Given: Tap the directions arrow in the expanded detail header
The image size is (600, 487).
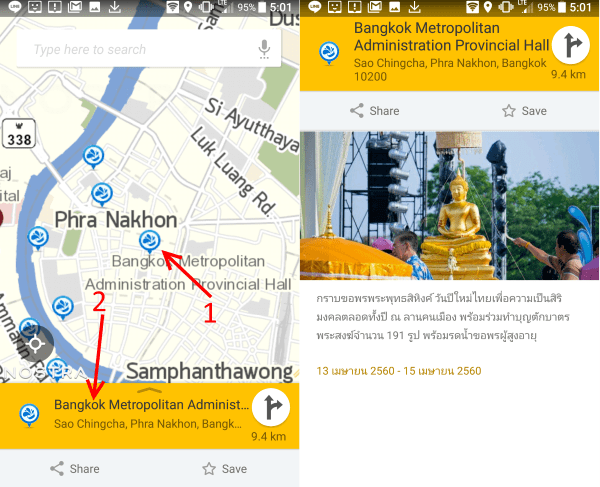Looking at the screenshot, I should pos(570,45).
